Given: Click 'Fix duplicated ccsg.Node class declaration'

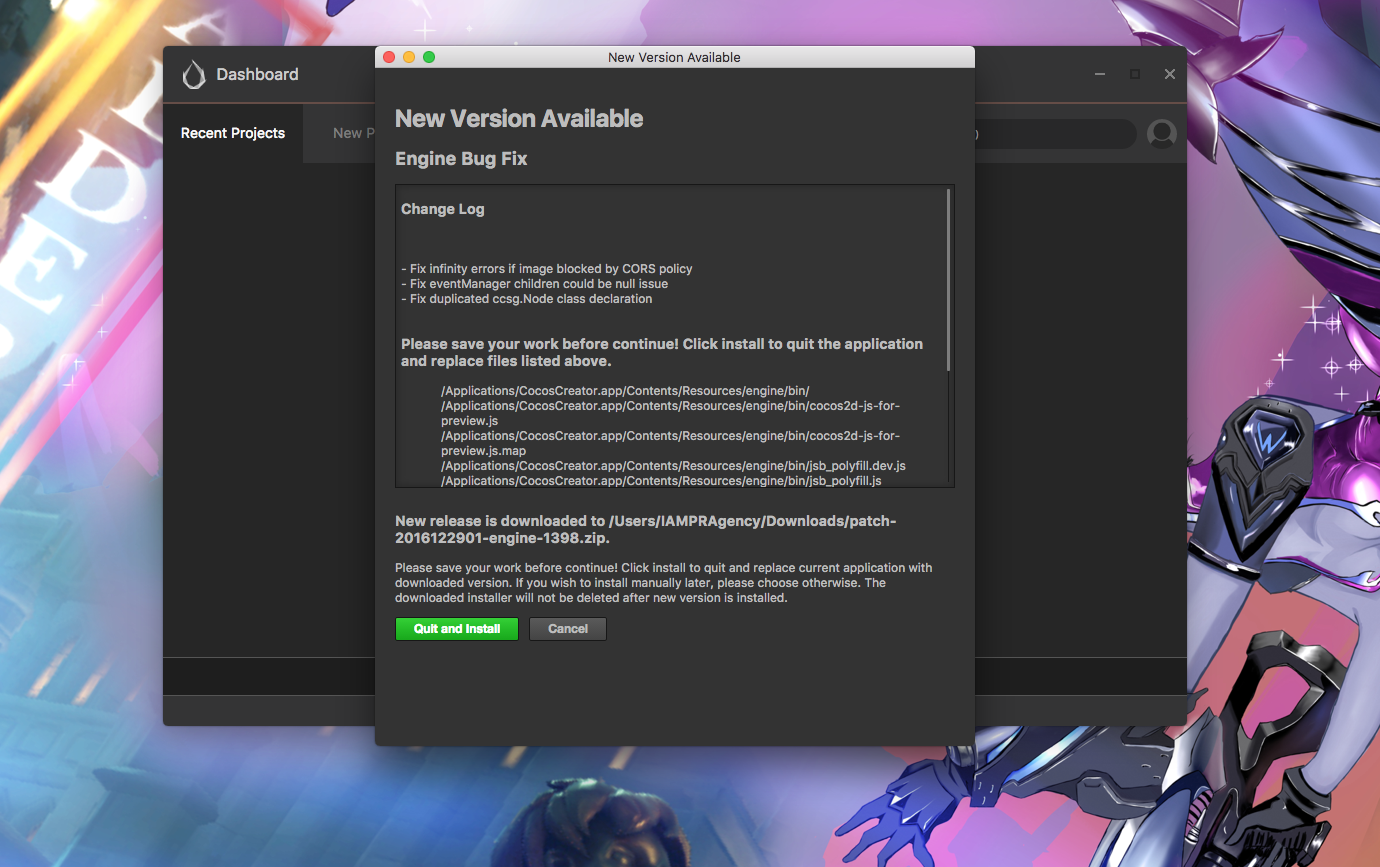Looking at the screenshot, I should [x=527, y=299].
